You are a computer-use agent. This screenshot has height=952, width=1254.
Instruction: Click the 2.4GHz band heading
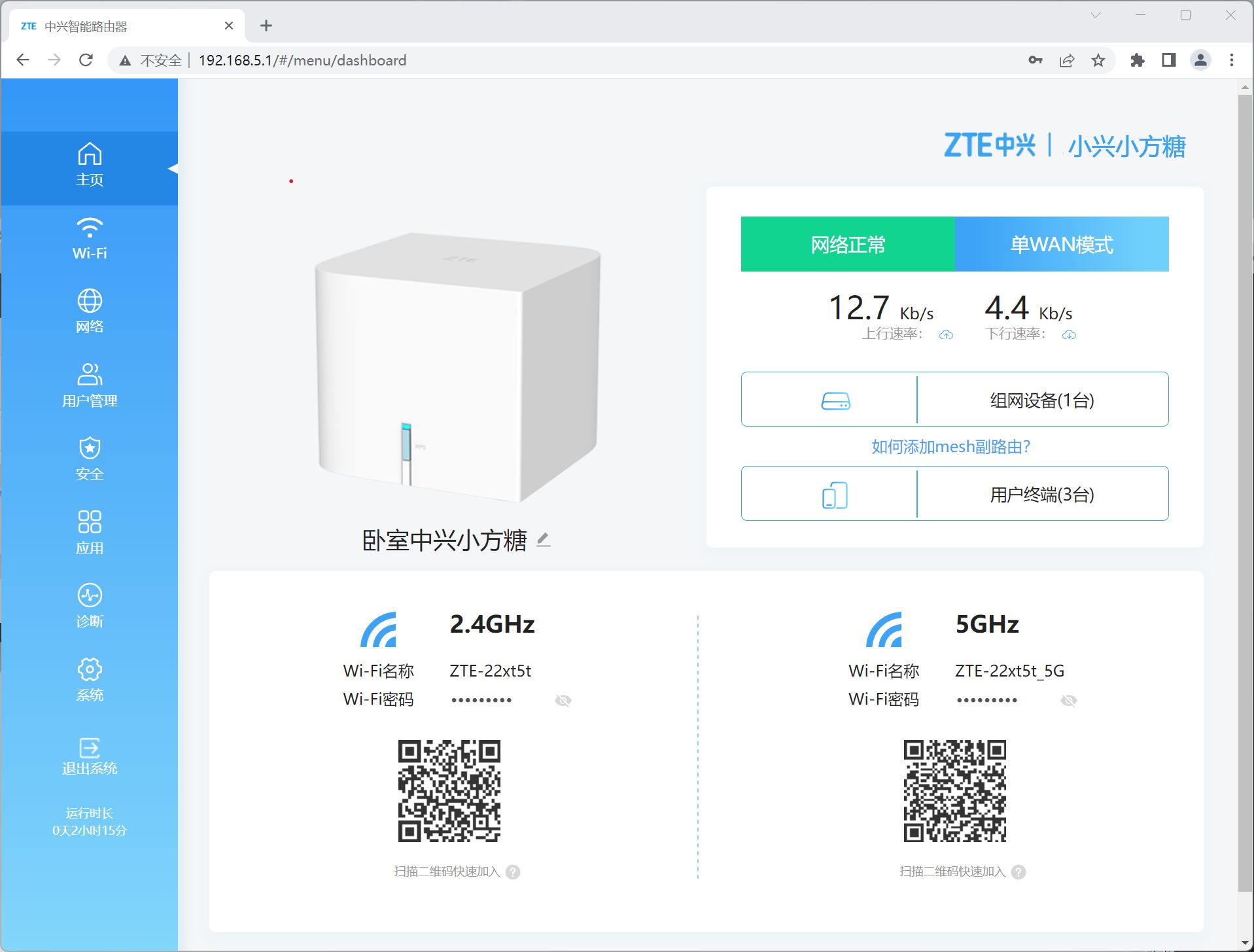click(x=493, y=624)
